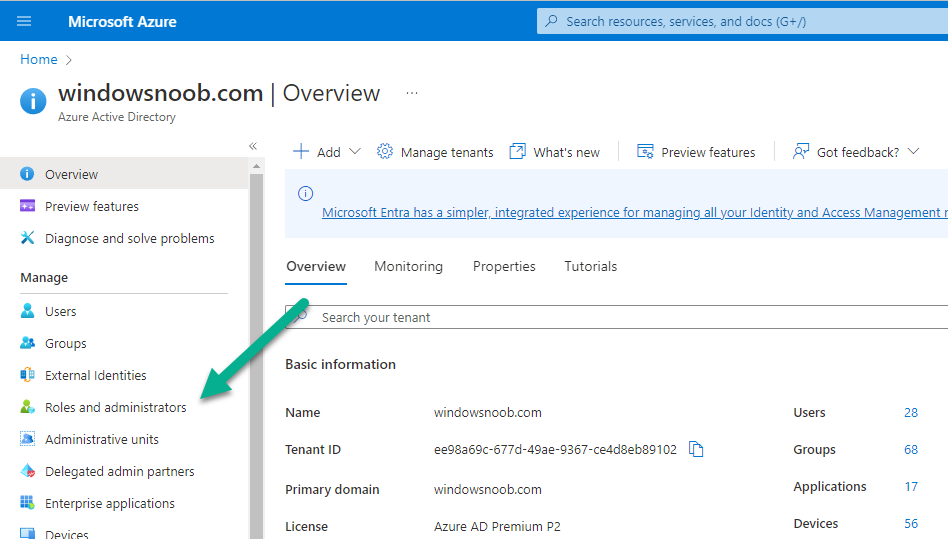Click the Primary domain windowsnoob.com value
This screenshot has width=948, height=539.
pyautogui.click(x=487, y=489)
